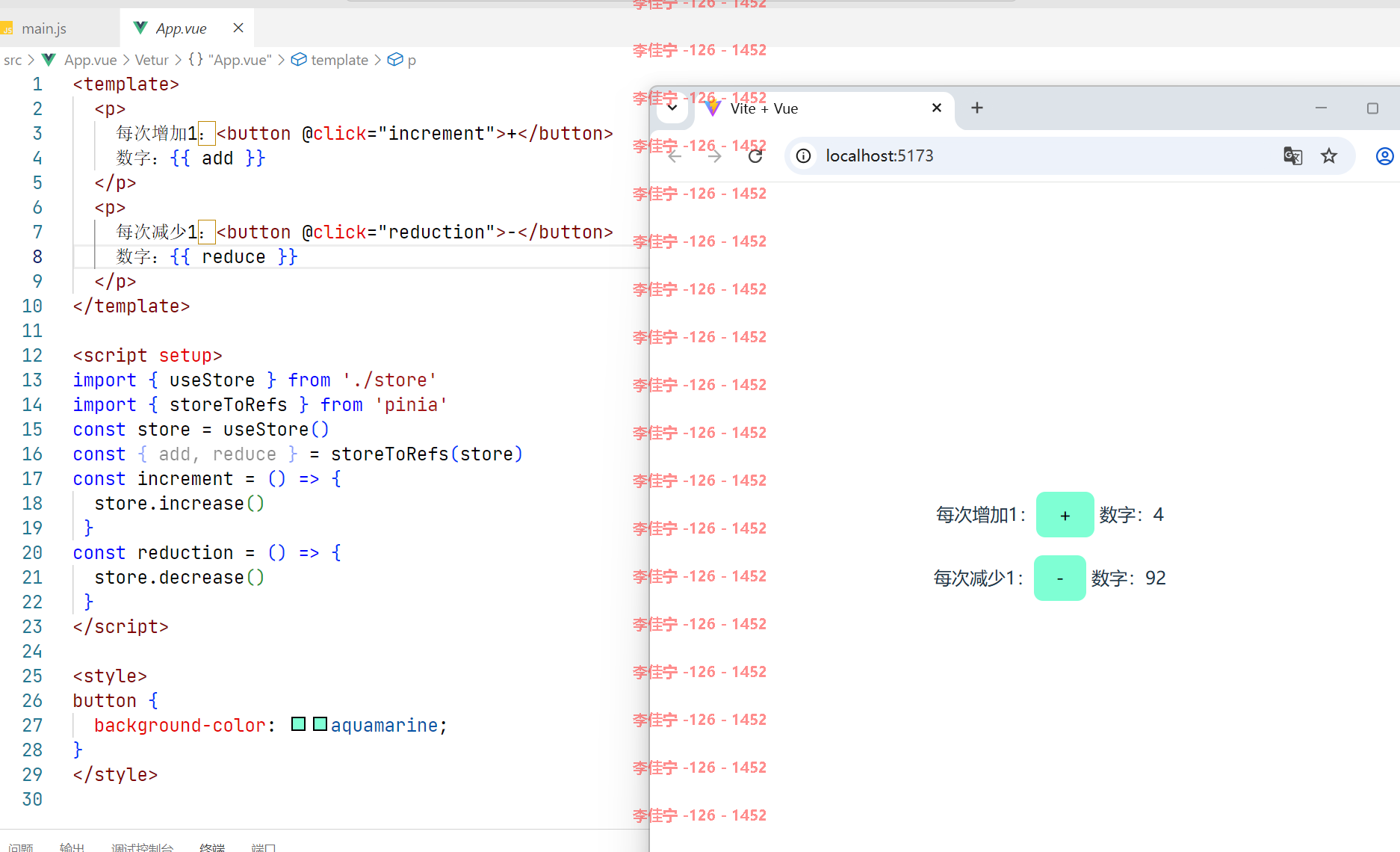This screenshot has width=1400, height=852.
Task: Select the p breadcrumb element
Action: tap(402, 60)
